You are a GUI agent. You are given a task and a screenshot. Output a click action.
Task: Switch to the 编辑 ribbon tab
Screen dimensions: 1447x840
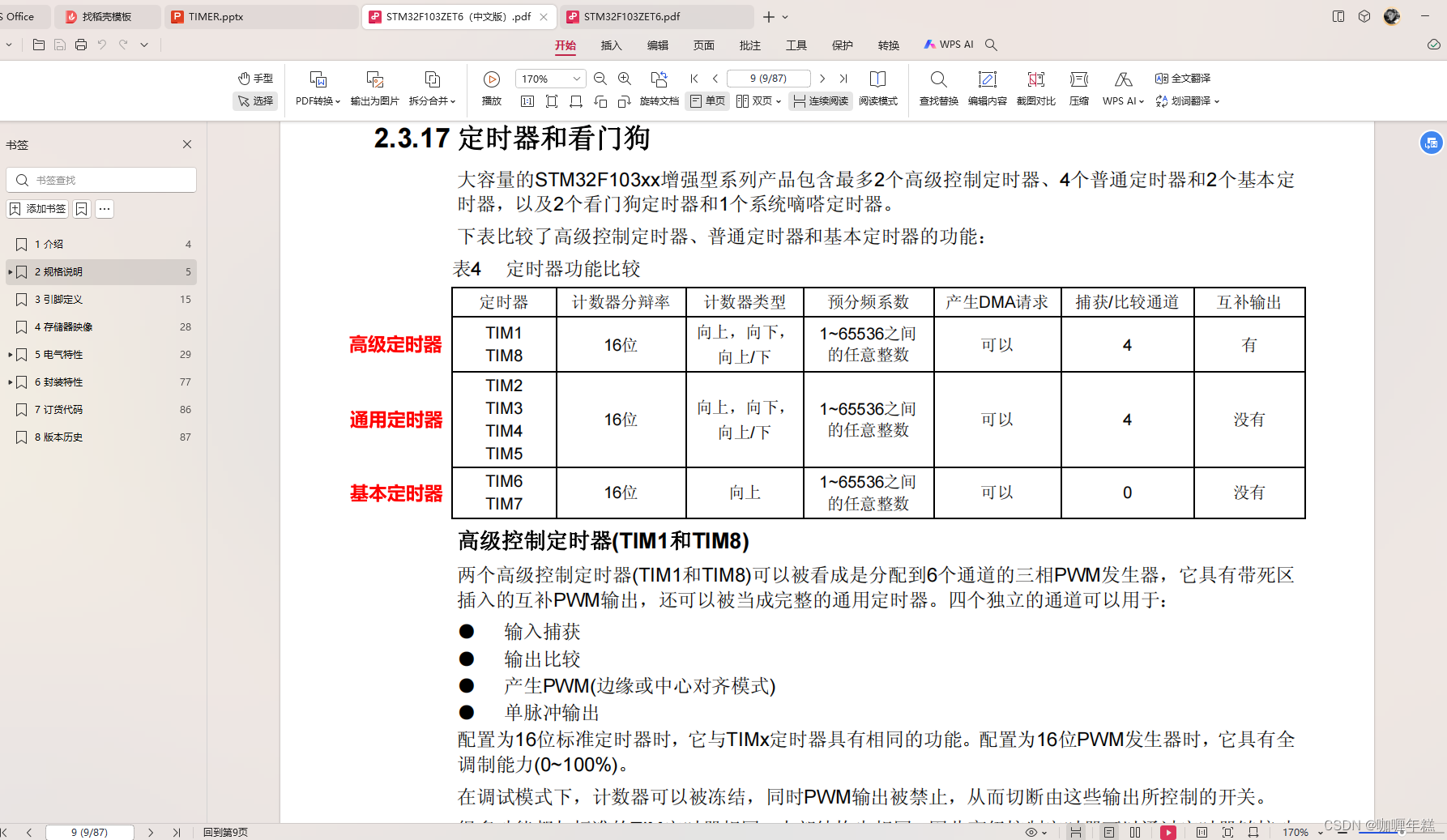pyautogui.click(x=658, y=45)
